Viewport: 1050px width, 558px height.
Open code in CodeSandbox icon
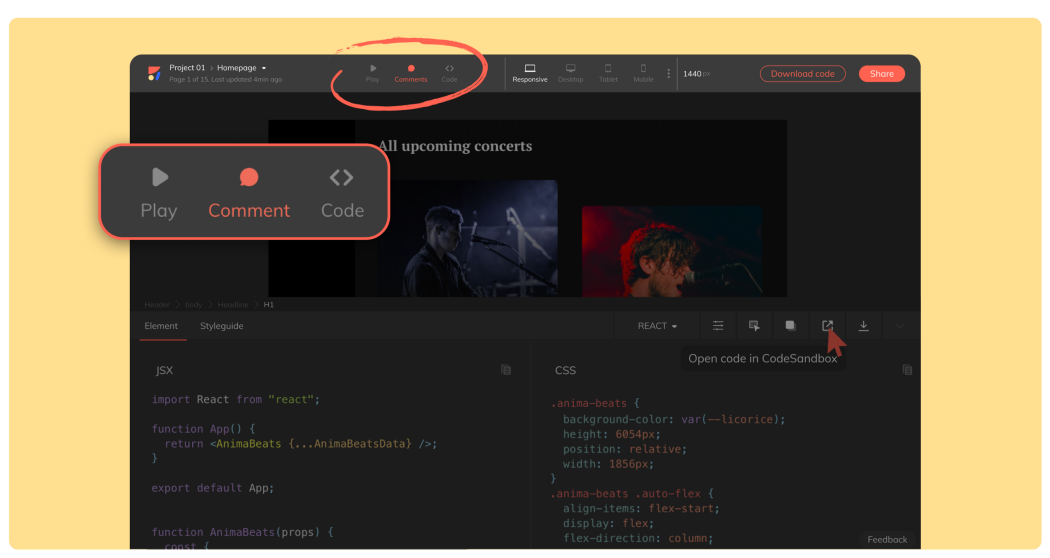click(x=827, y=326)
